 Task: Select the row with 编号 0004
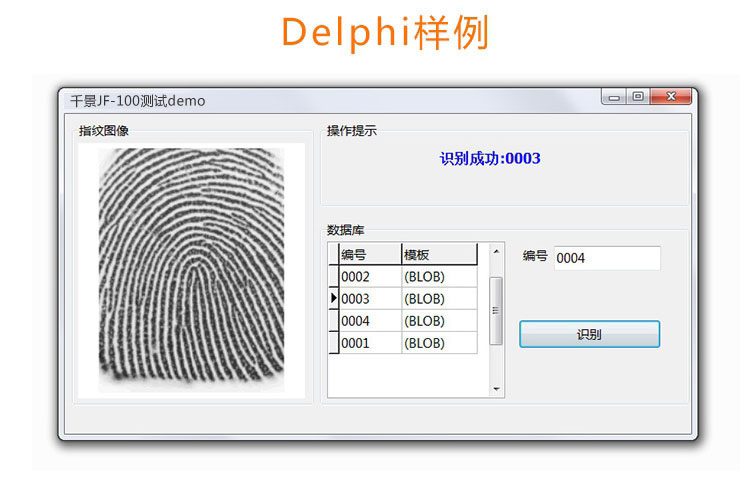tap(369, 321)
